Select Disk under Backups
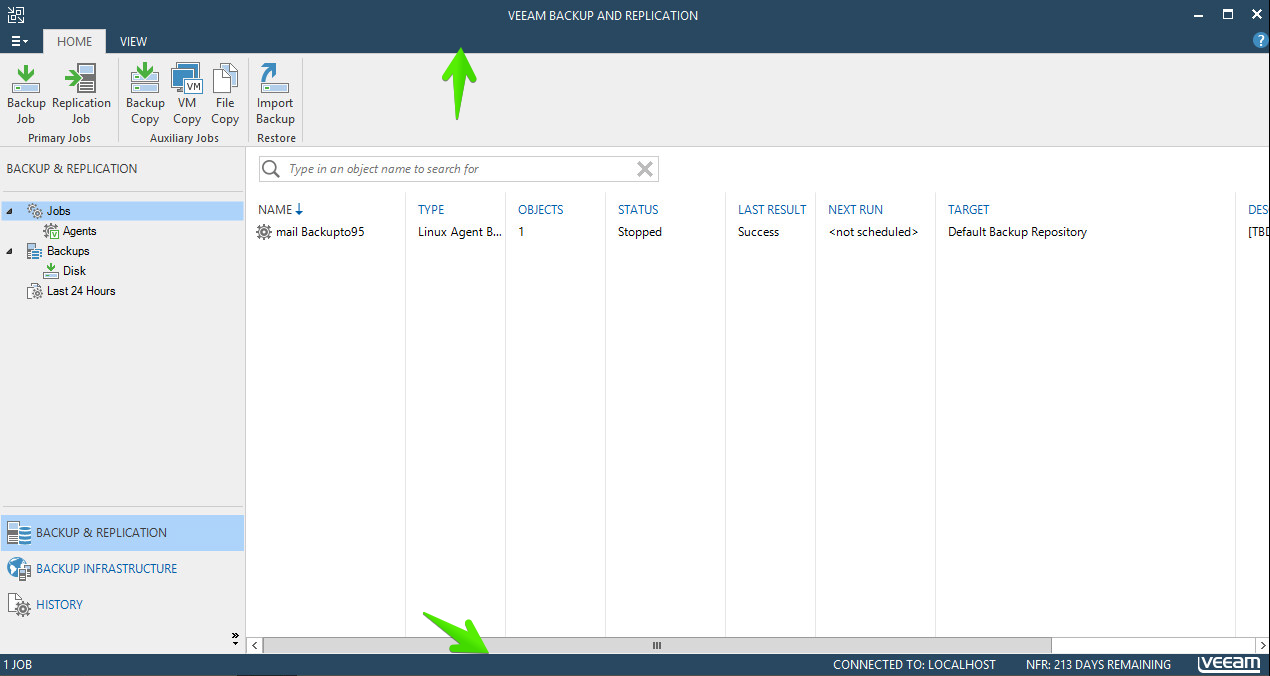Screen dimensions: 1270x676 [x=75, y=271]
